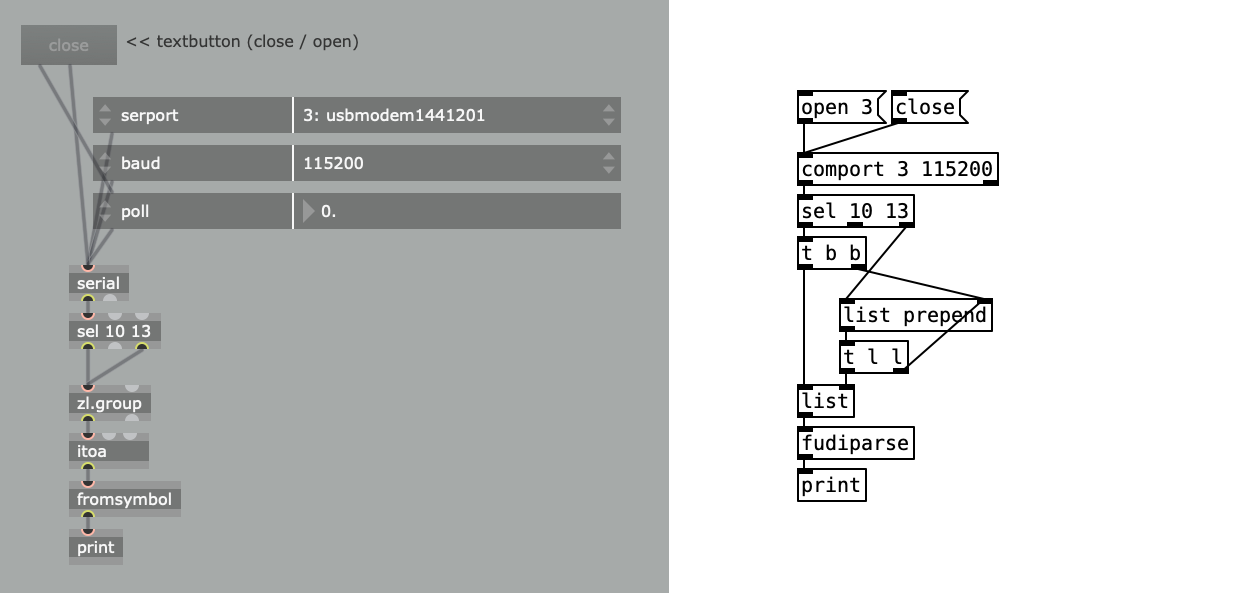Click the serial object box
Viewport: 1236px width, 593px height.
tap(98, 283)
